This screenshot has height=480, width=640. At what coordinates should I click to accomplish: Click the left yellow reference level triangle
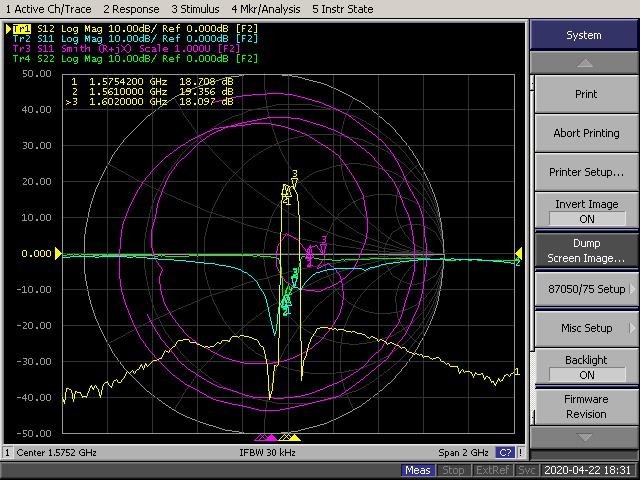(x=58, y=253)
